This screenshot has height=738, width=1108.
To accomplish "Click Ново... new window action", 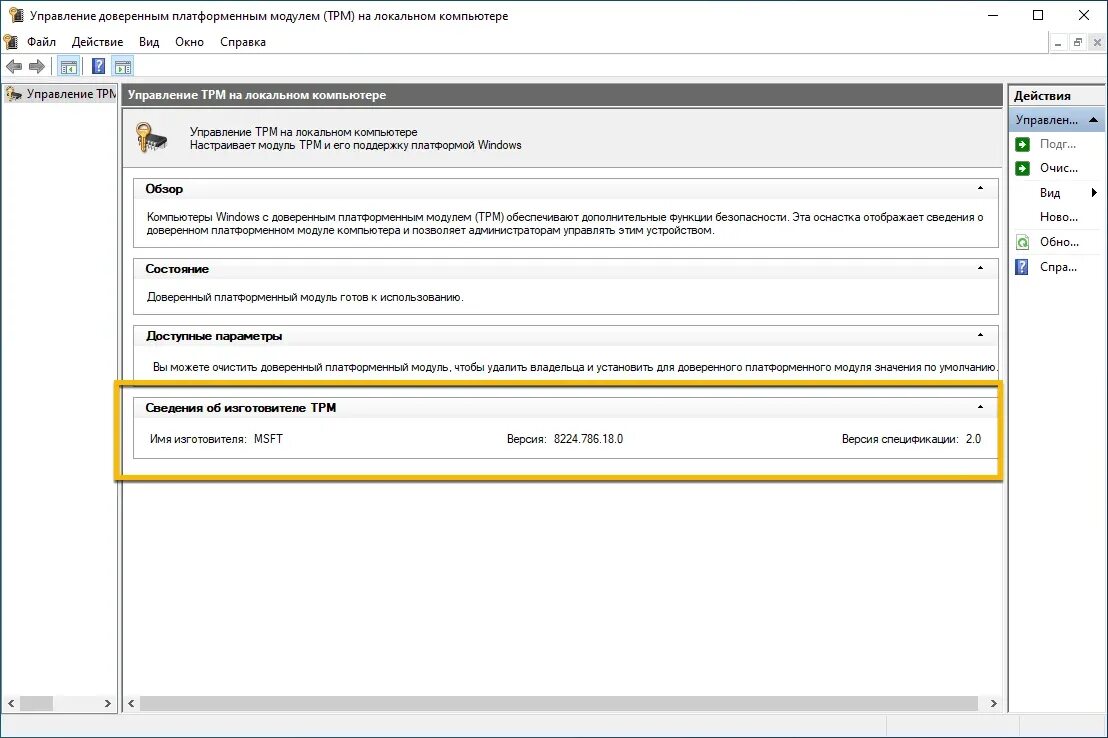I will coord(1059,217).
